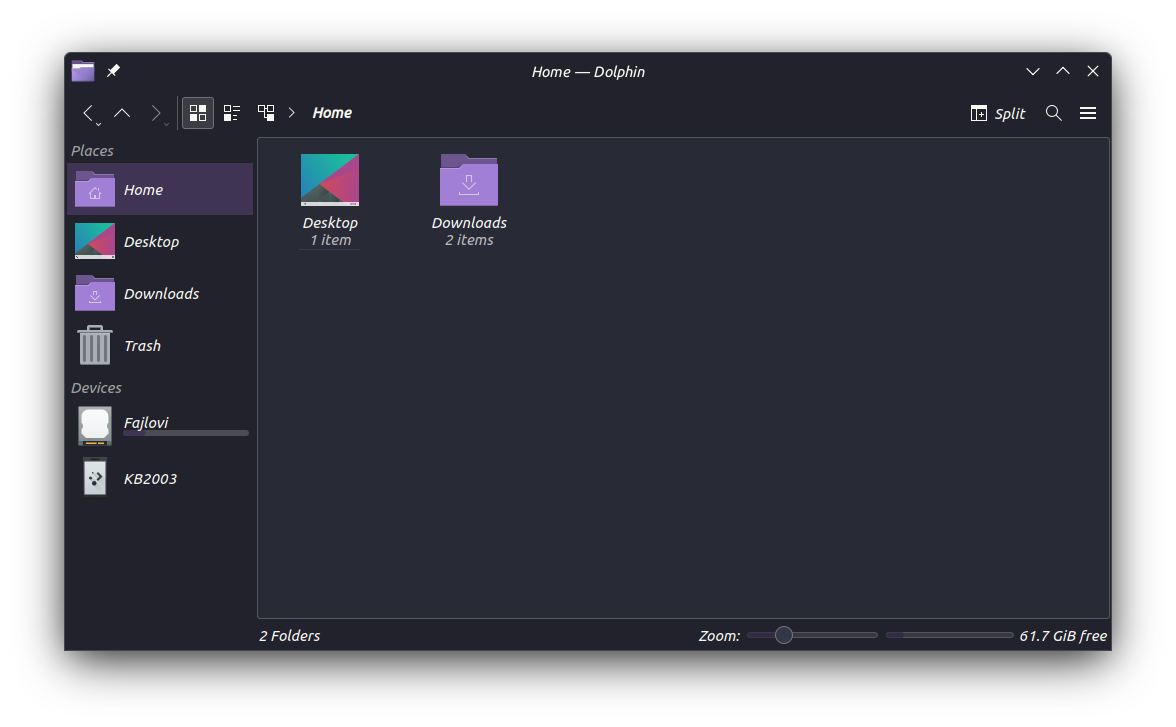Click the free disk space bar
The height and width of the screenshot is (727, 1176).
[950, 635]
